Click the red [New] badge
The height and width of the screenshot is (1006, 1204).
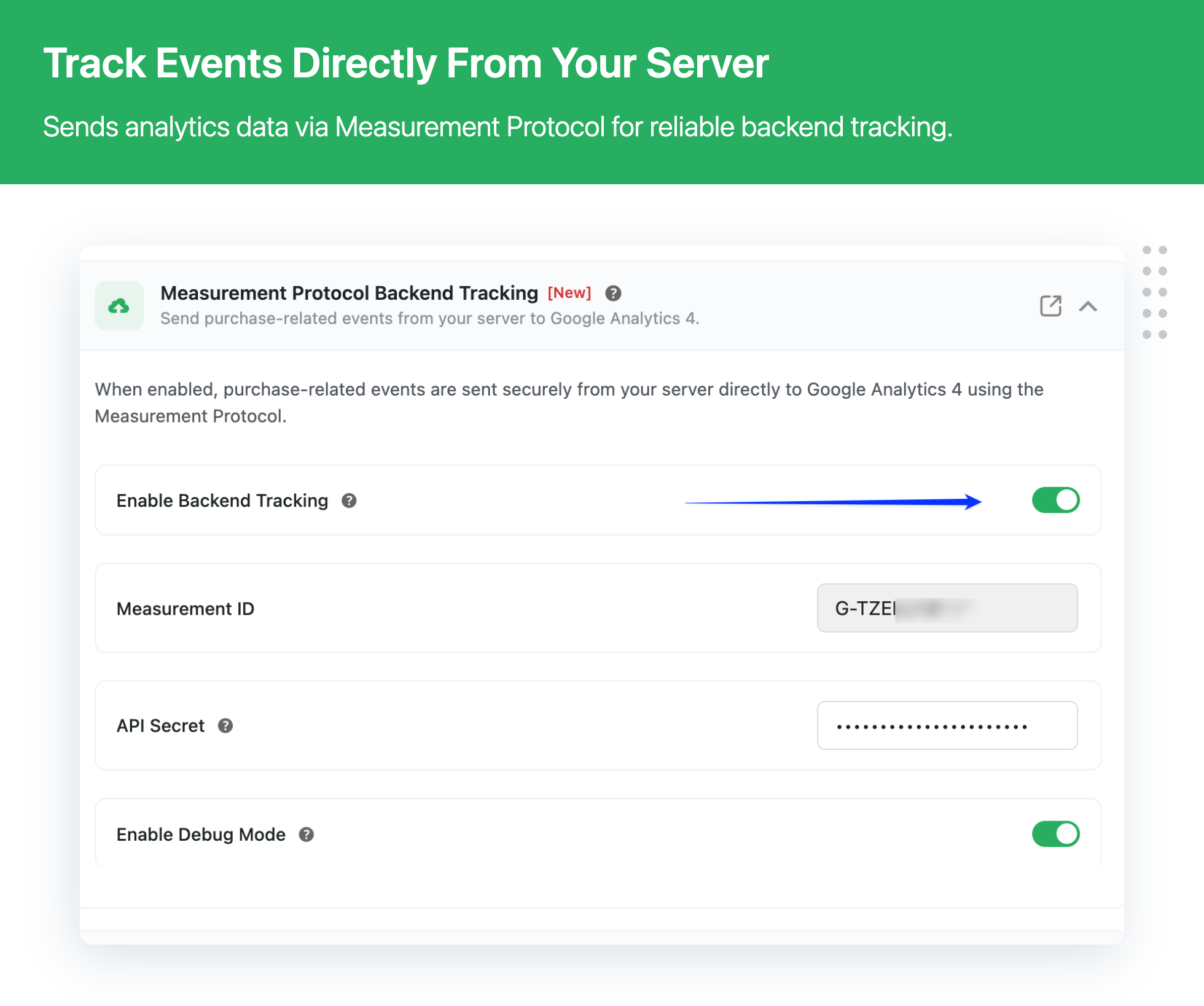coord(569,293)
